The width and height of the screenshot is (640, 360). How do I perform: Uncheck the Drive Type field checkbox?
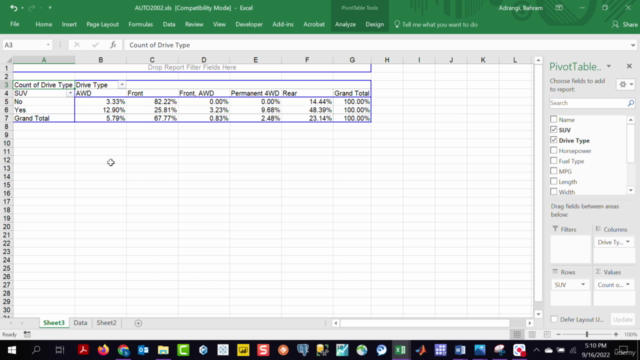click(x=553, y=140)
